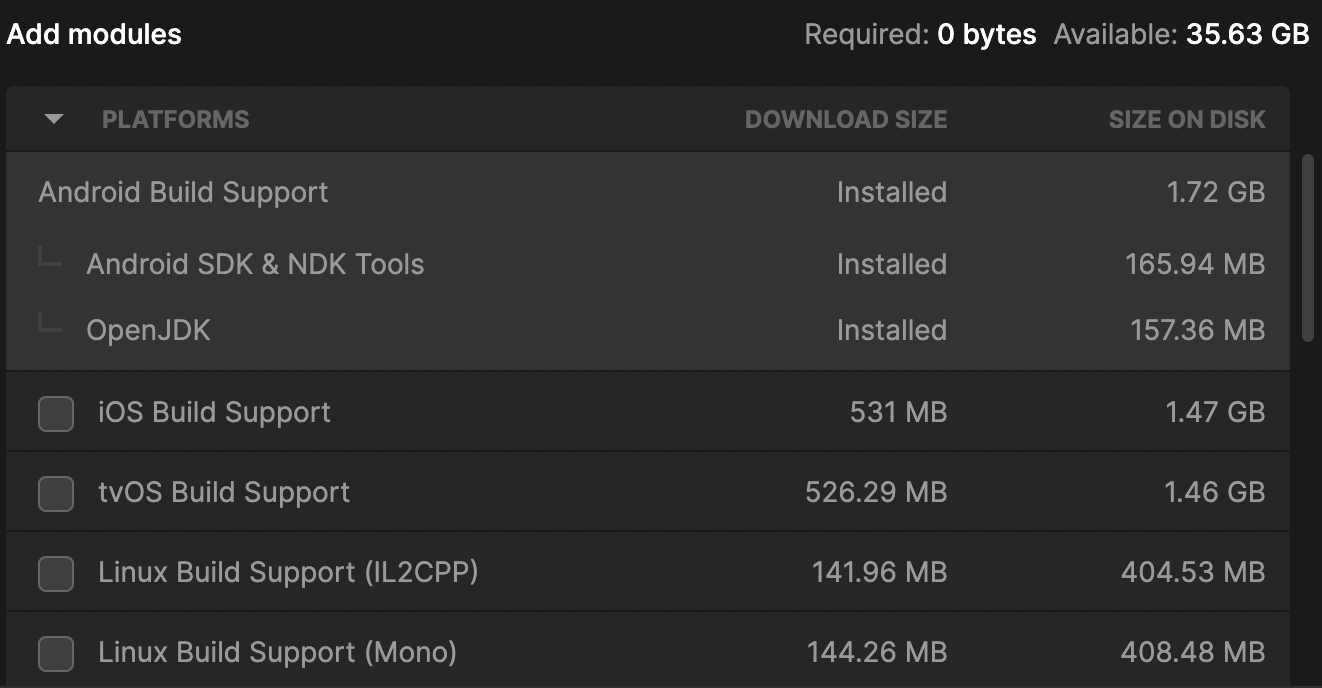1322x688 pixels.
Task: Enable the iOS Build Support checkbox
Action: point(56,413)
